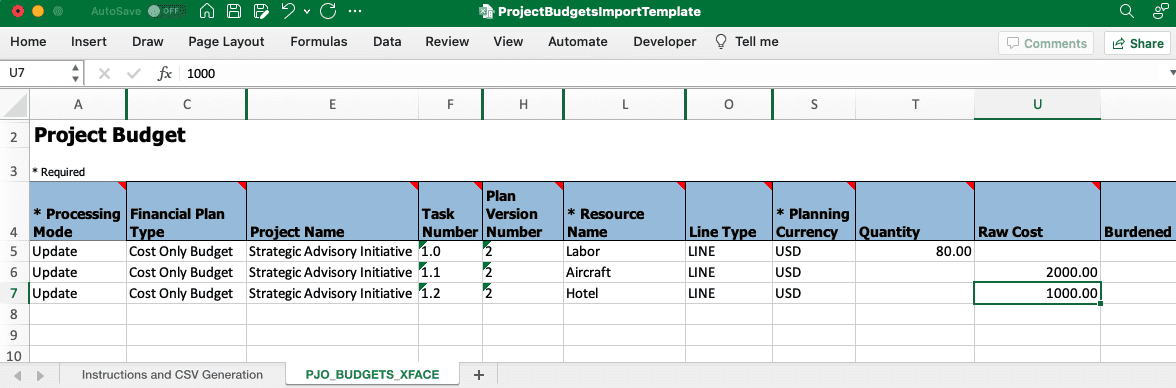
Task: Open the Formulas tab
Action: point(319,42)
